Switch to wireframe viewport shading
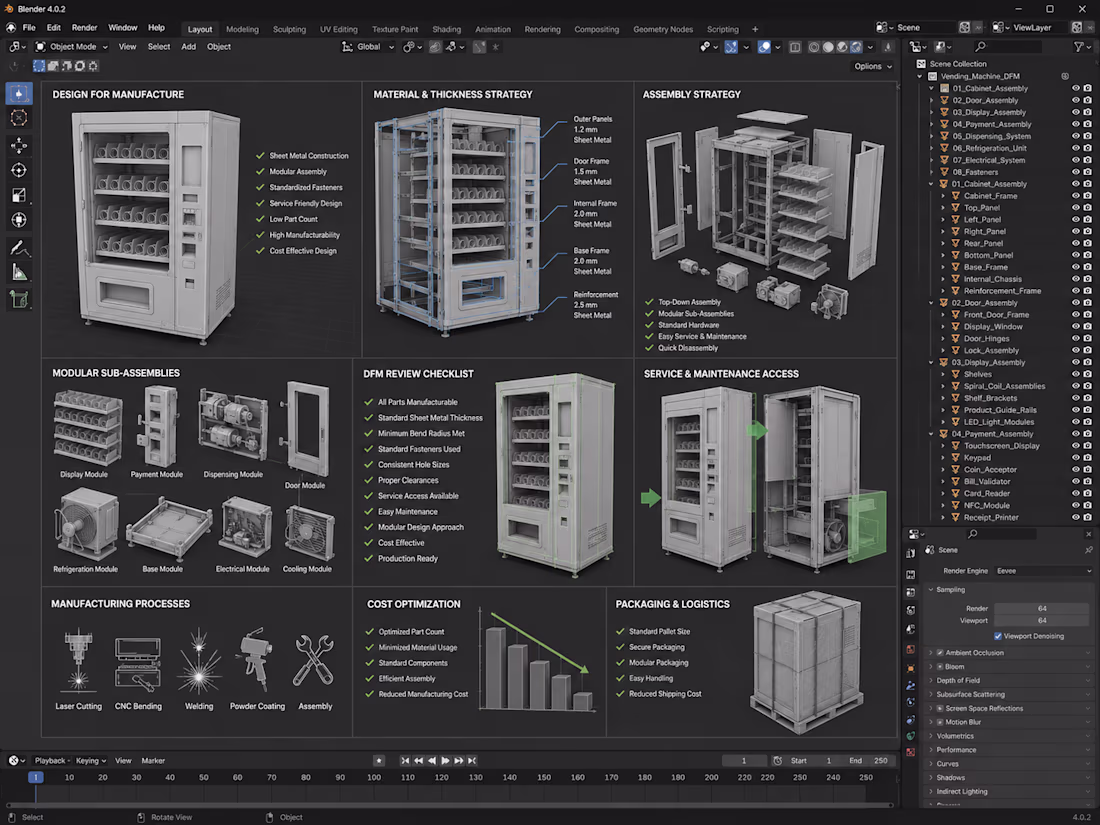1100x825 pixels. click(814, 47)
